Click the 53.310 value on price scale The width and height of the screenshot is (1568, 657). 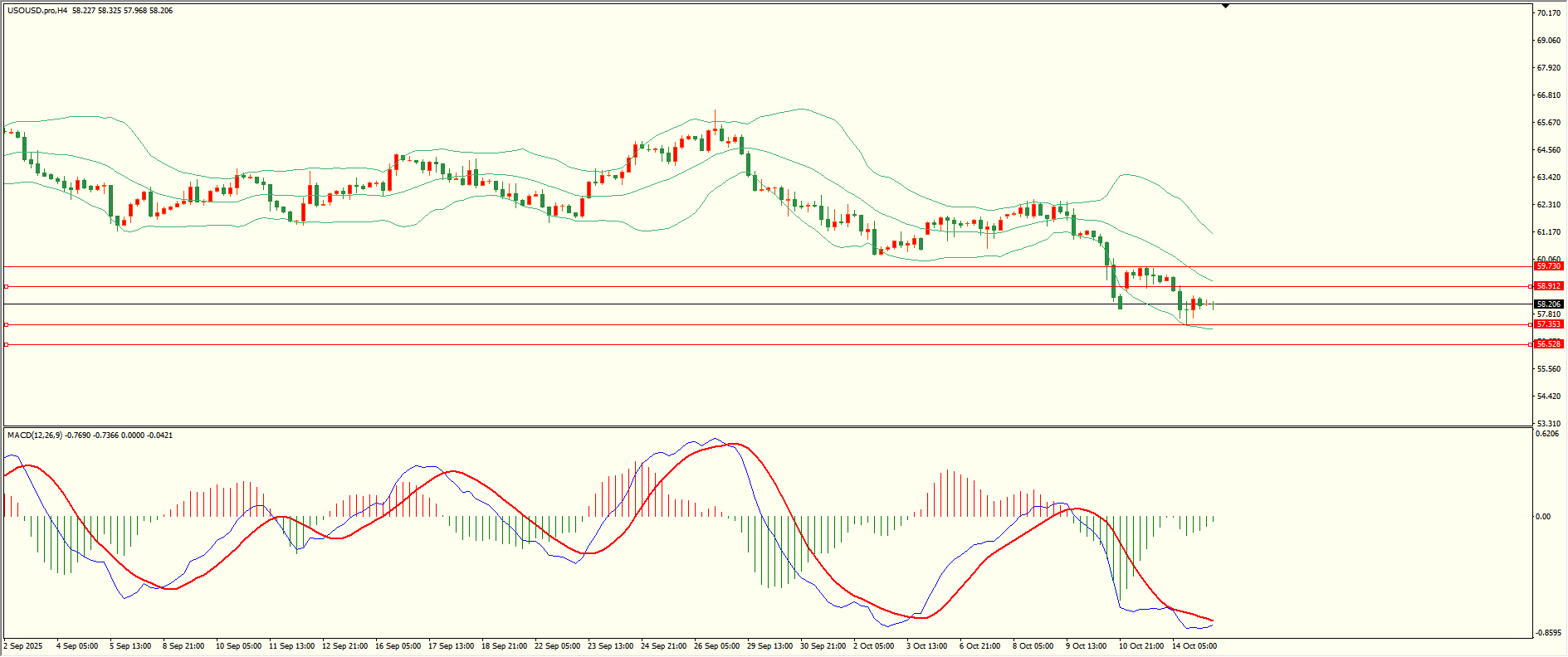click(x=1549, y=423)
